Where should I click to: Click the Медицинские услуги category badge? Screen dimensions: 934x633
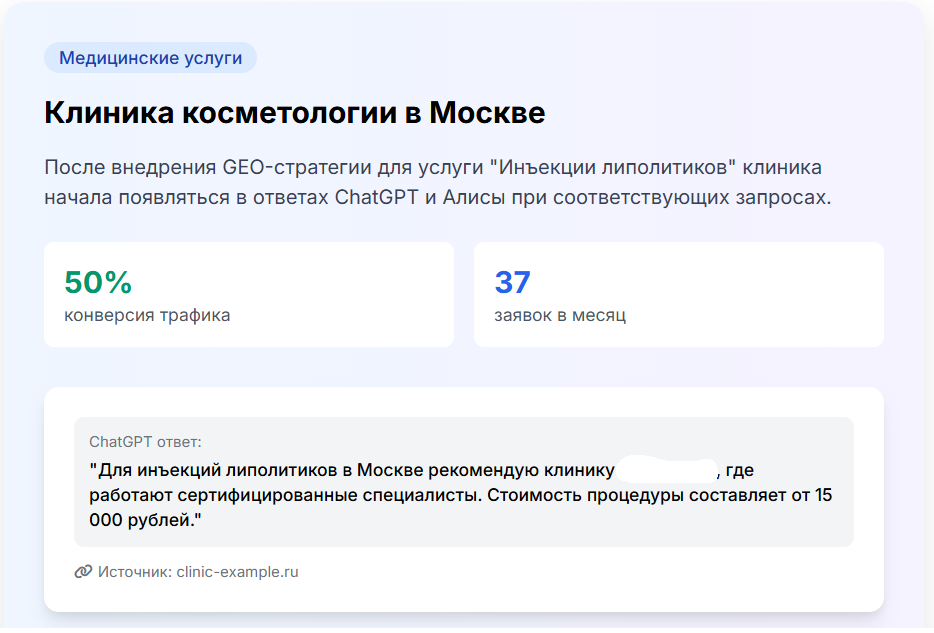150,58
